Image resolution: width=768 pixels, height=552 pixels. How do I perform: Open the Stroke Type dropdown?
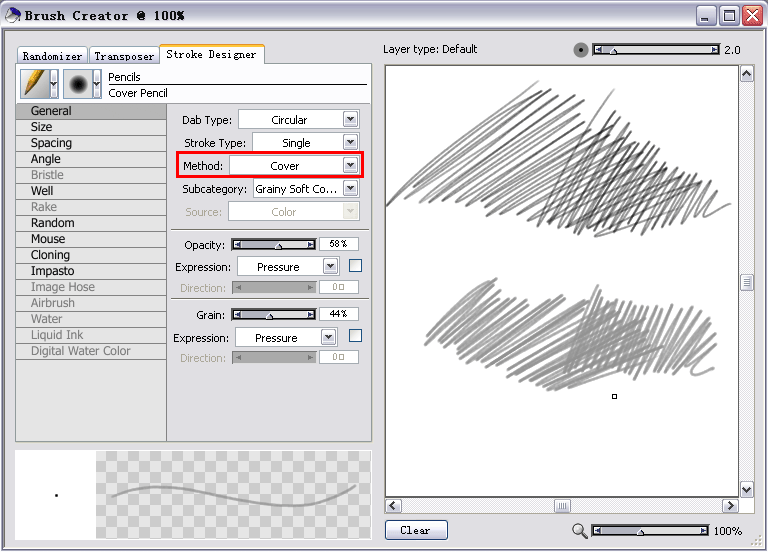tap(350, 142)
